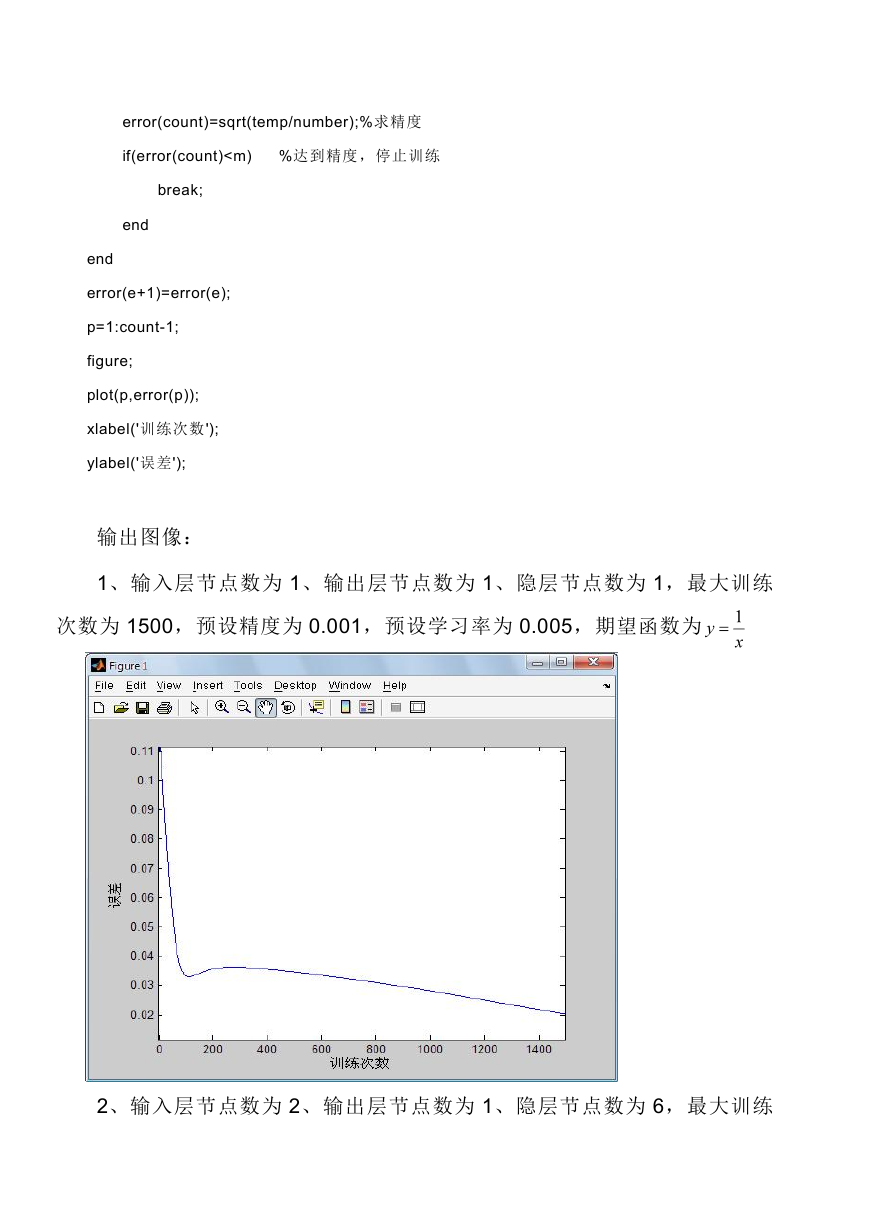
Task: Click the dock figure arrow in menu bar
Action: (x=606, y=686)
